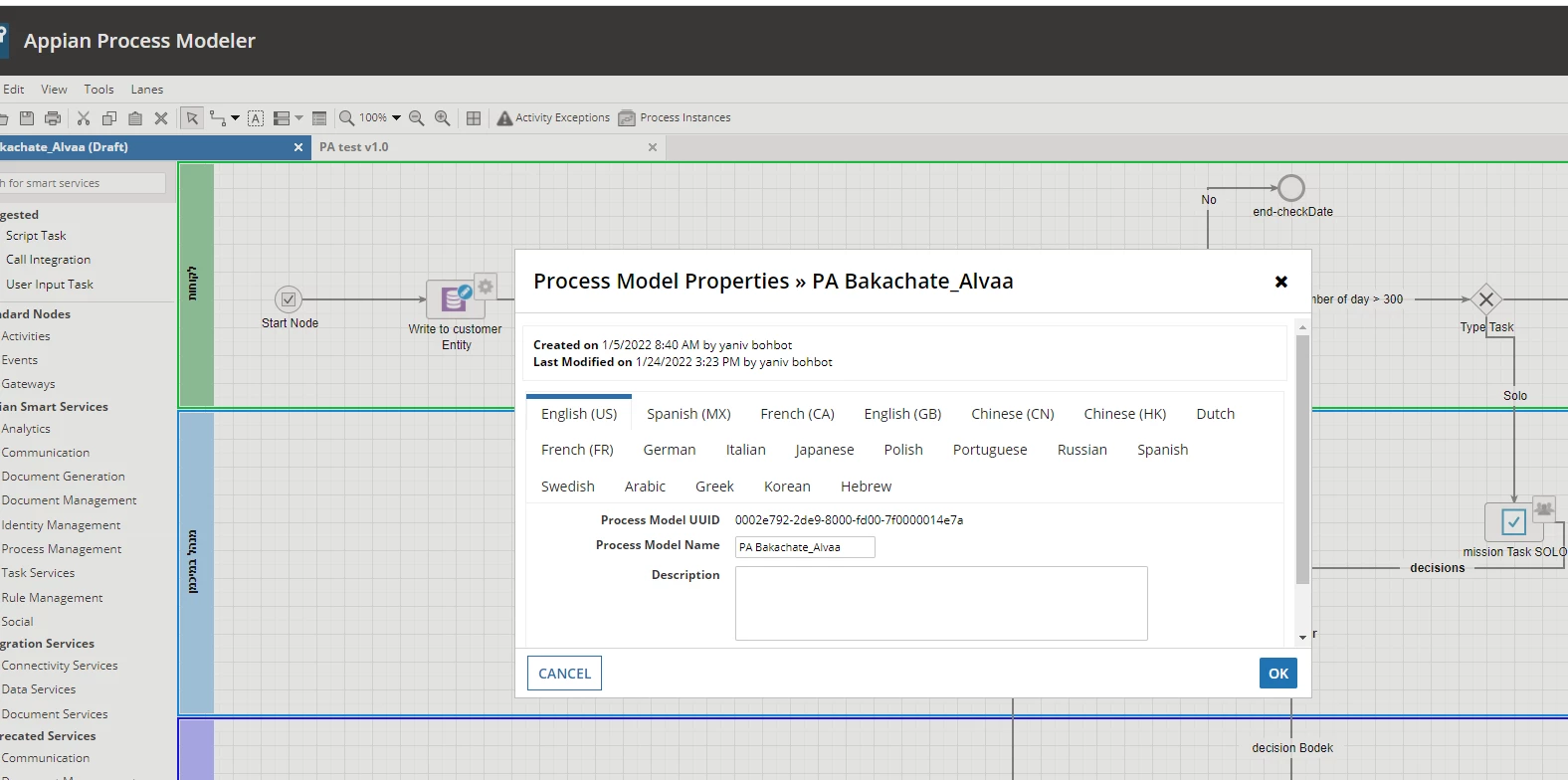The image size is (1568, 780).
Task: Close the PA test v1.0 tab
Action: [653, 147]
